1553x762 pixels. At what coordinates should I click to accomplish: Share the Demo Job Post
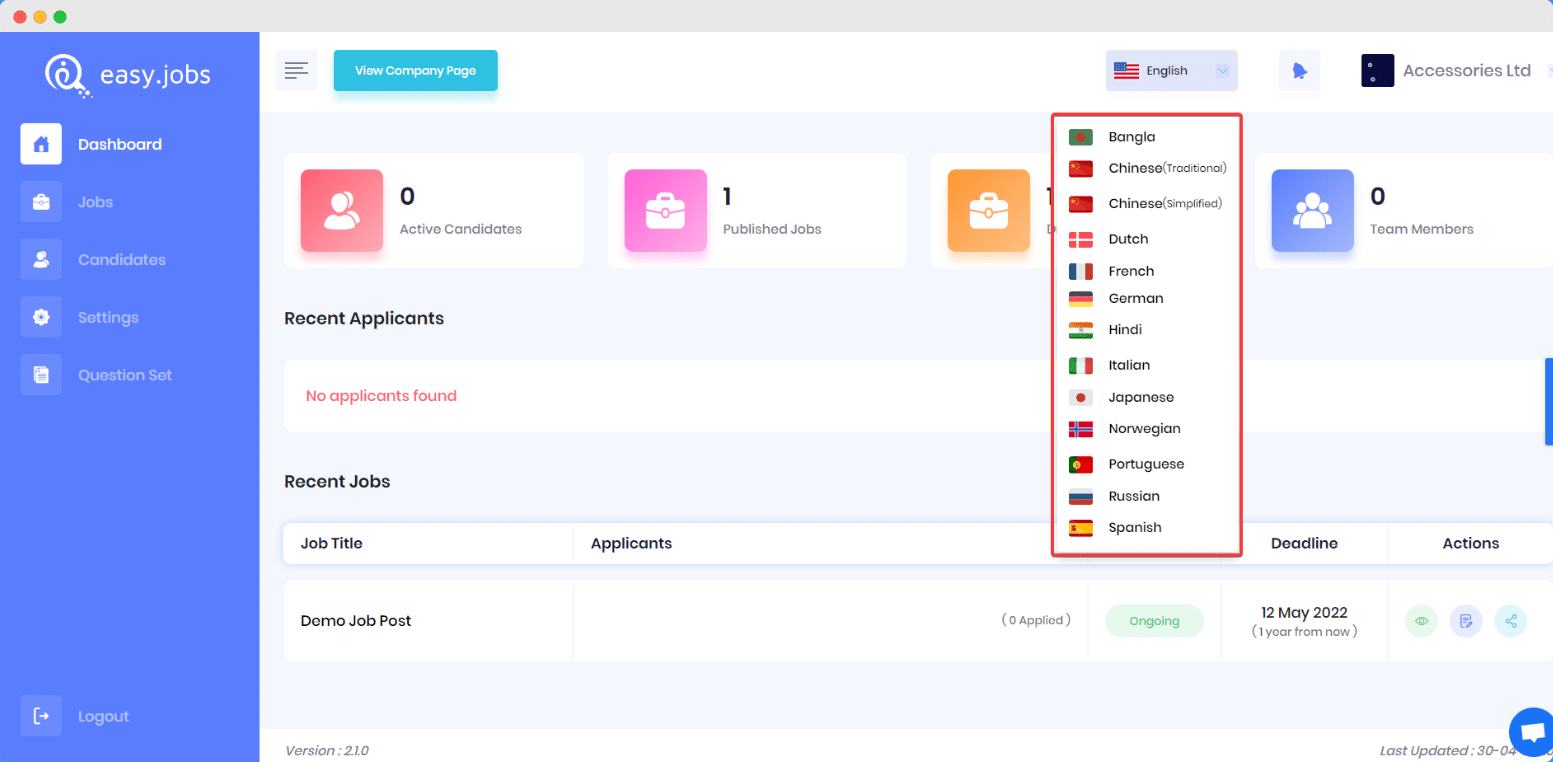(x=1511, y=620)
